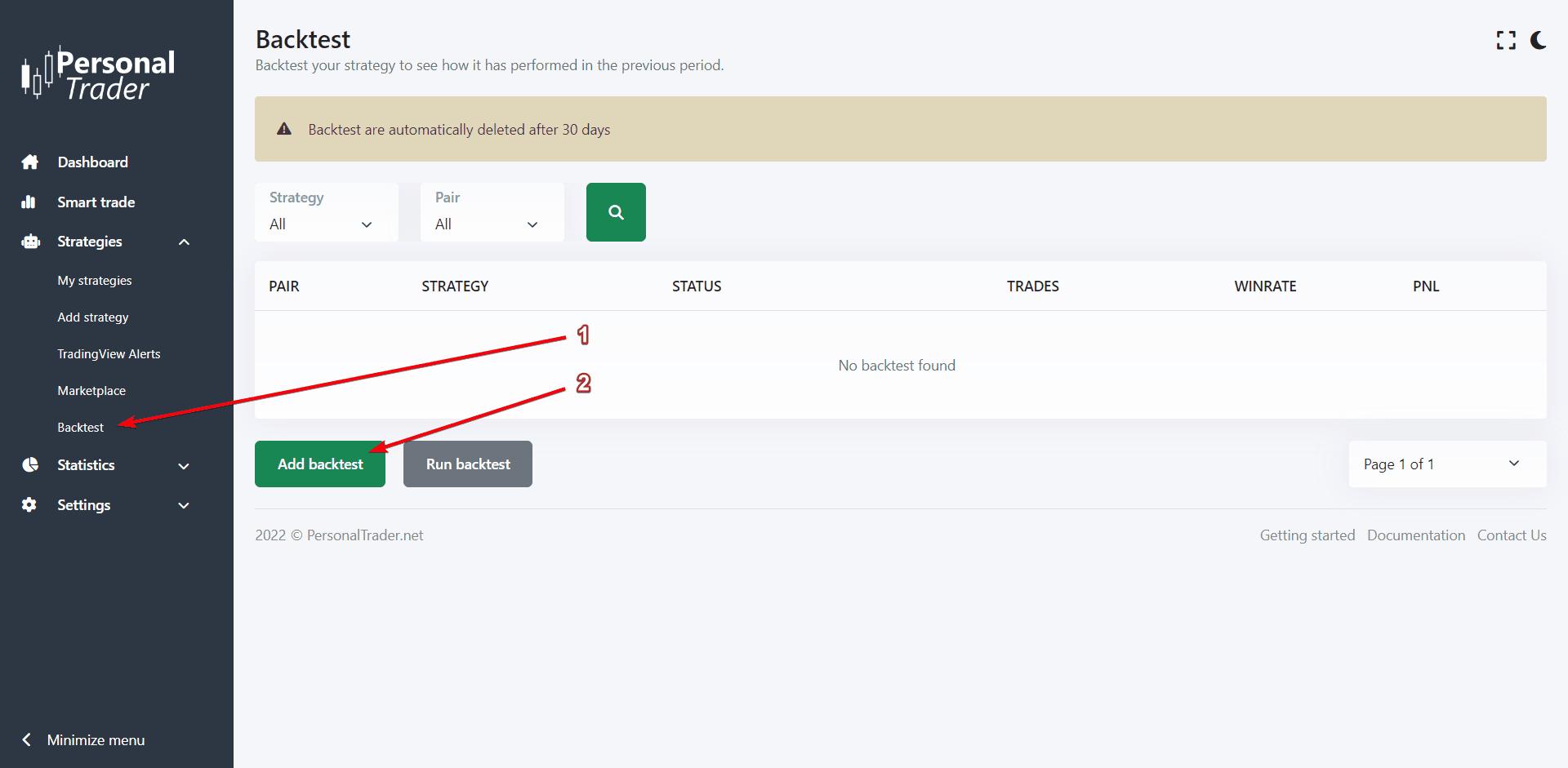Screen dimensions: 1568x768
Task: Click the Strategies robot icon
Action: click(x=30, y=242)
